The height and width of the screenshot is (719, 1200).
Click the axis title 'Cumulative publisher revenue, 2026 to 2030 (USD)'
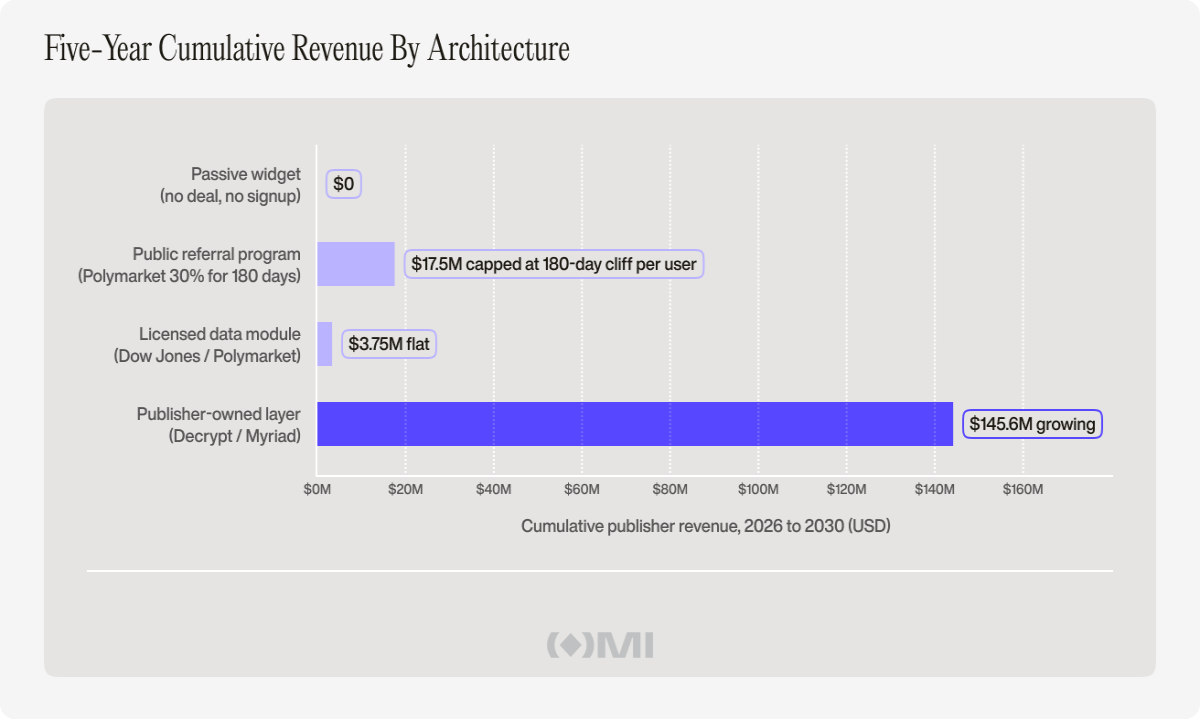point(706,526)
